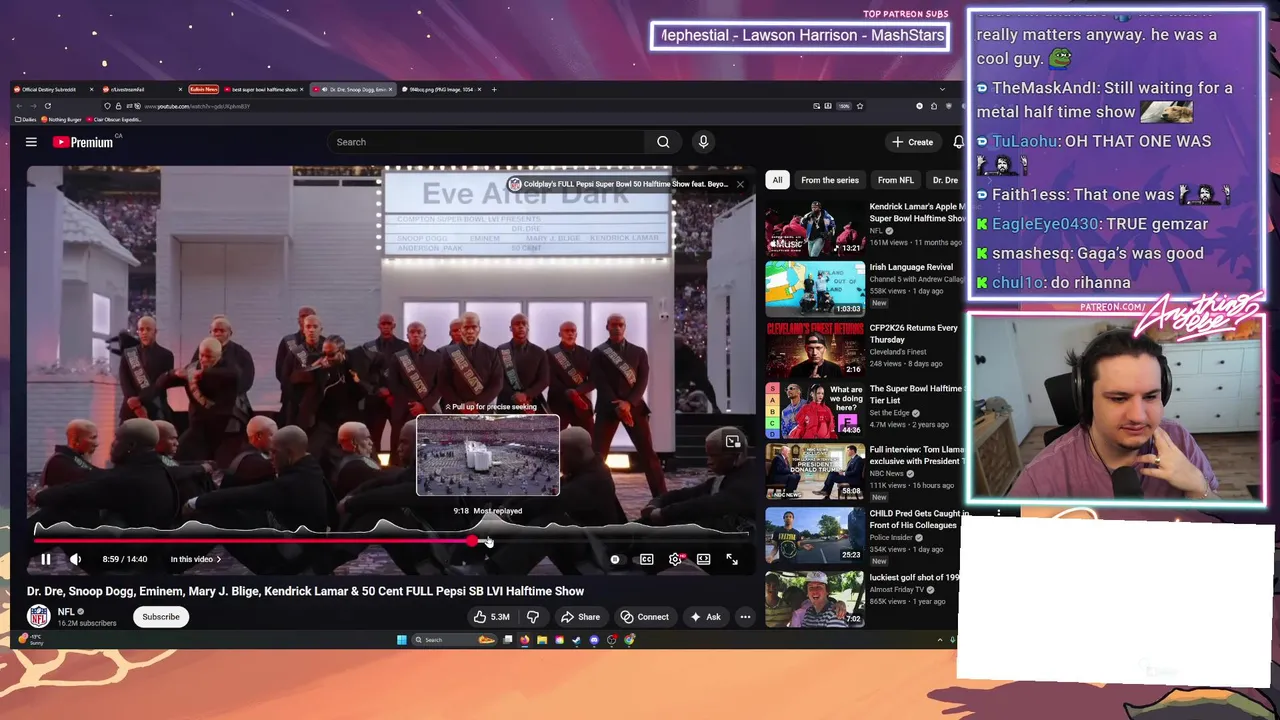Open more actions three-dot menu
Image resolution: width=1280 pixels, height=720 pixels.
tap(745, 617)
